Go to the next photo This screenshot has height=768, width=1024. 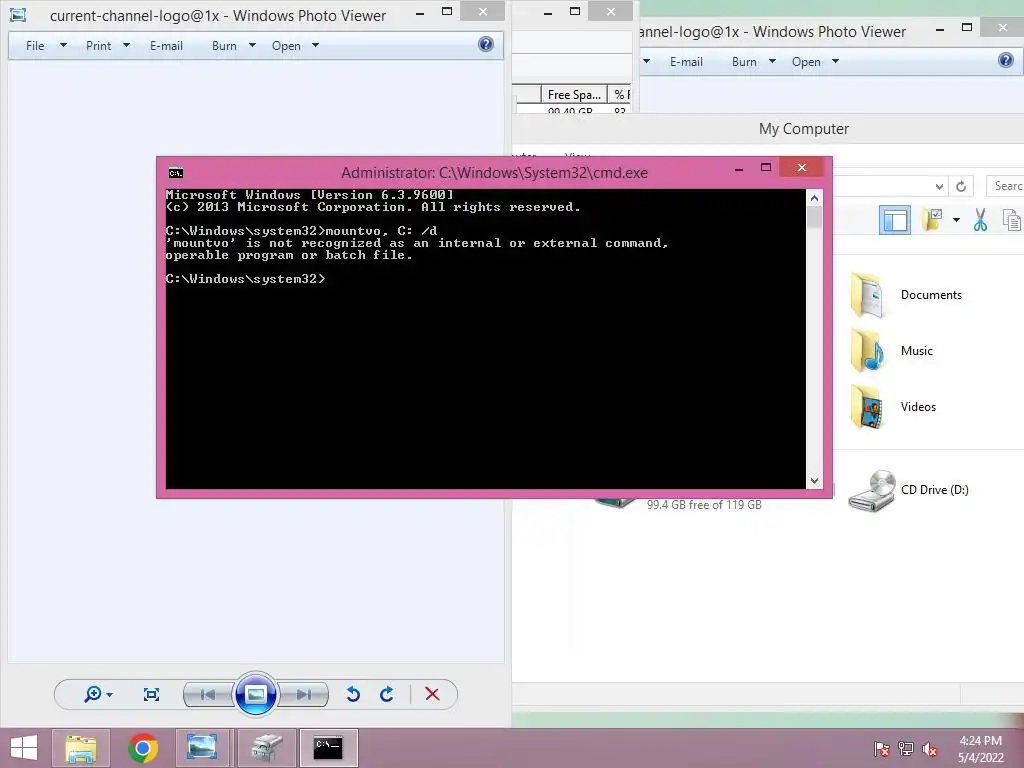[x=304, y=694]
